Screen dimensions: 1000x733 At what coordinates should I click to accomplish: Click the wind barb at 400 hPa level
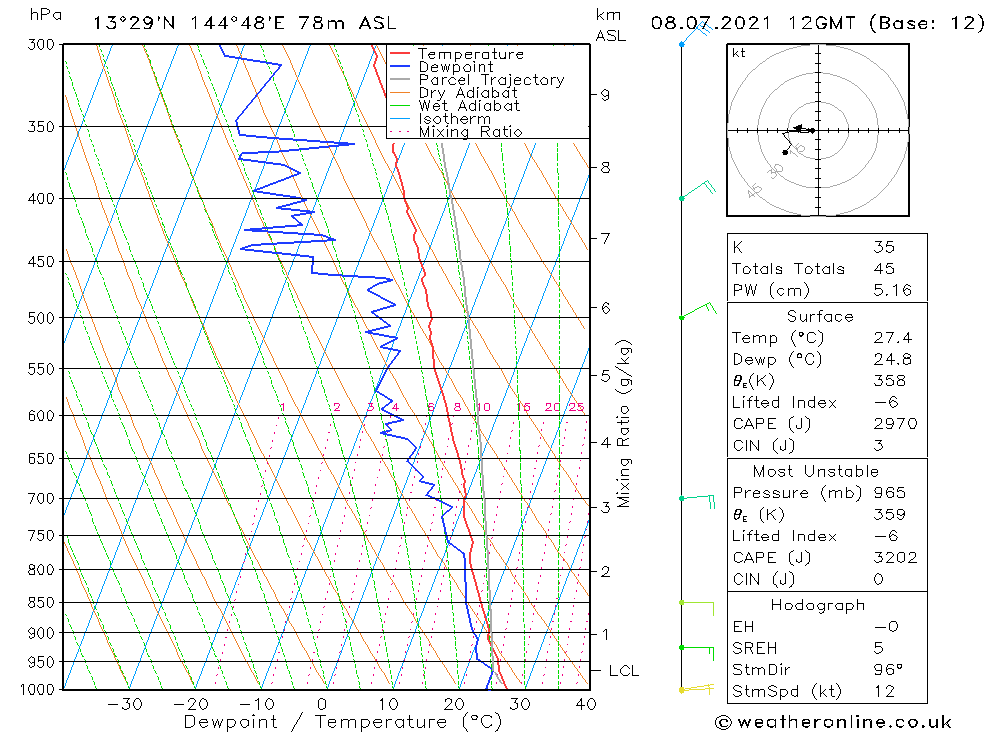698,190
